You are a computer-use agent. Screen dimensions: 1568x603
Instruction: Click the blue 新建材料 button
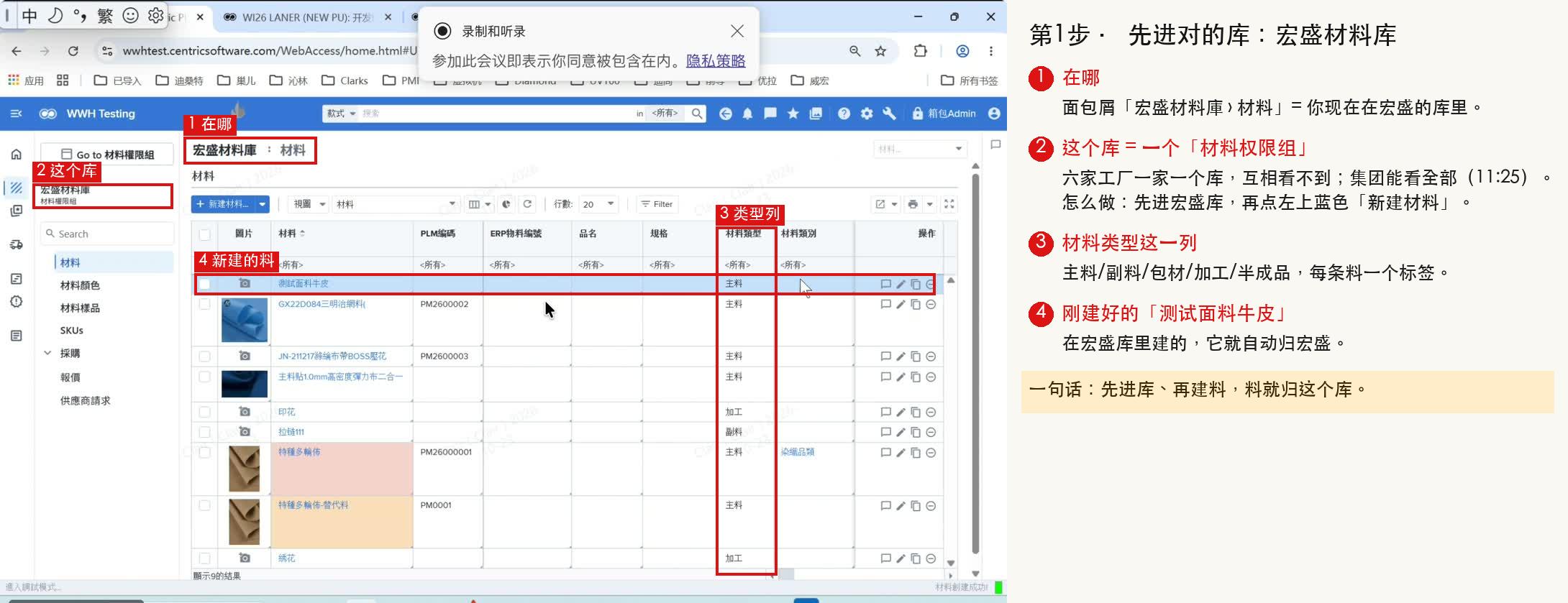click(223, 204)
